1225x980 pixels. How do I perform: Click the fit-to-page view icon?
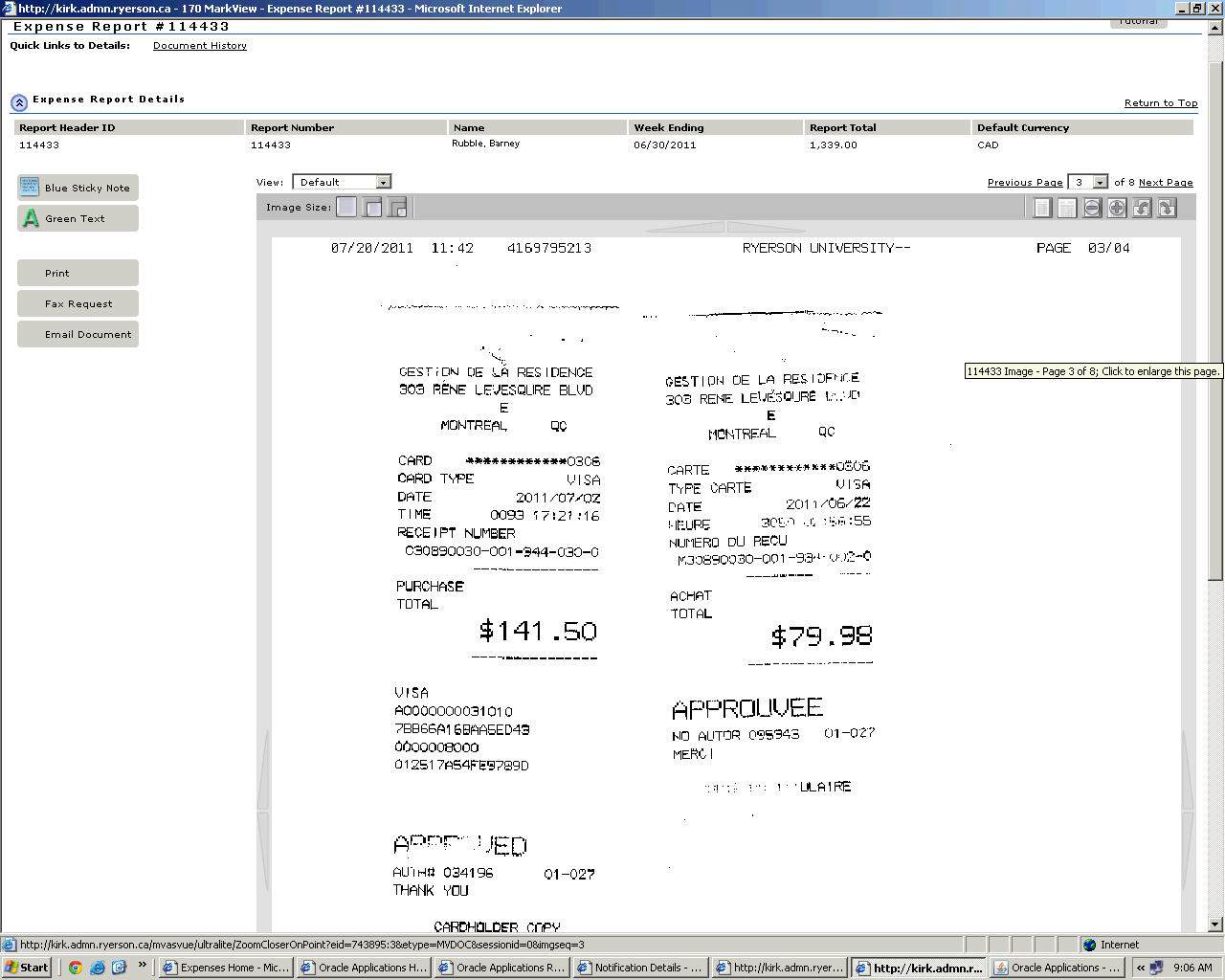click(x=1042, y=208)
